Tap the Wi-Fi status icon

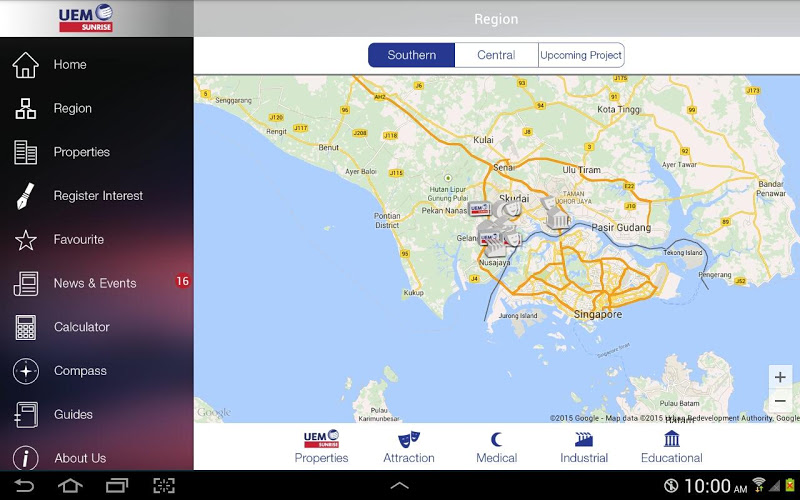pos(759,485)
